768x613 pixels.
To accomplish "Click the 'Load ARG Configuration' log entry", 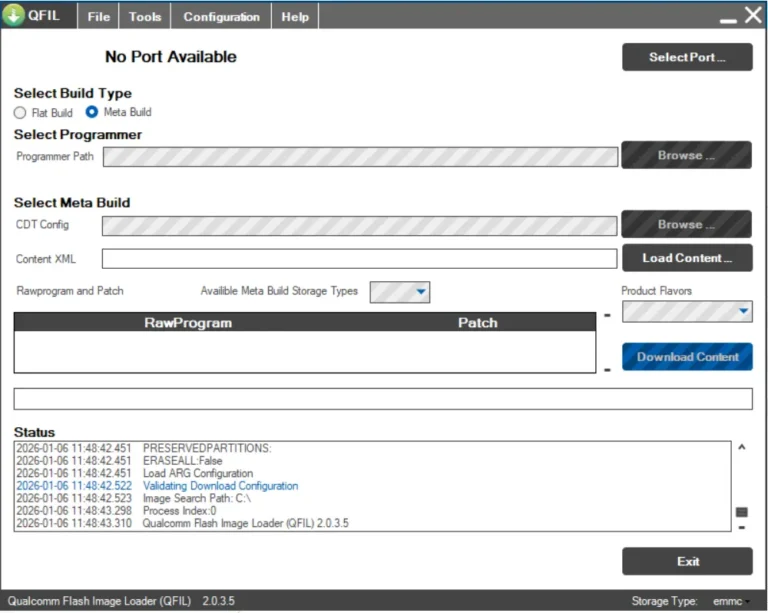I will pos(198,473).
